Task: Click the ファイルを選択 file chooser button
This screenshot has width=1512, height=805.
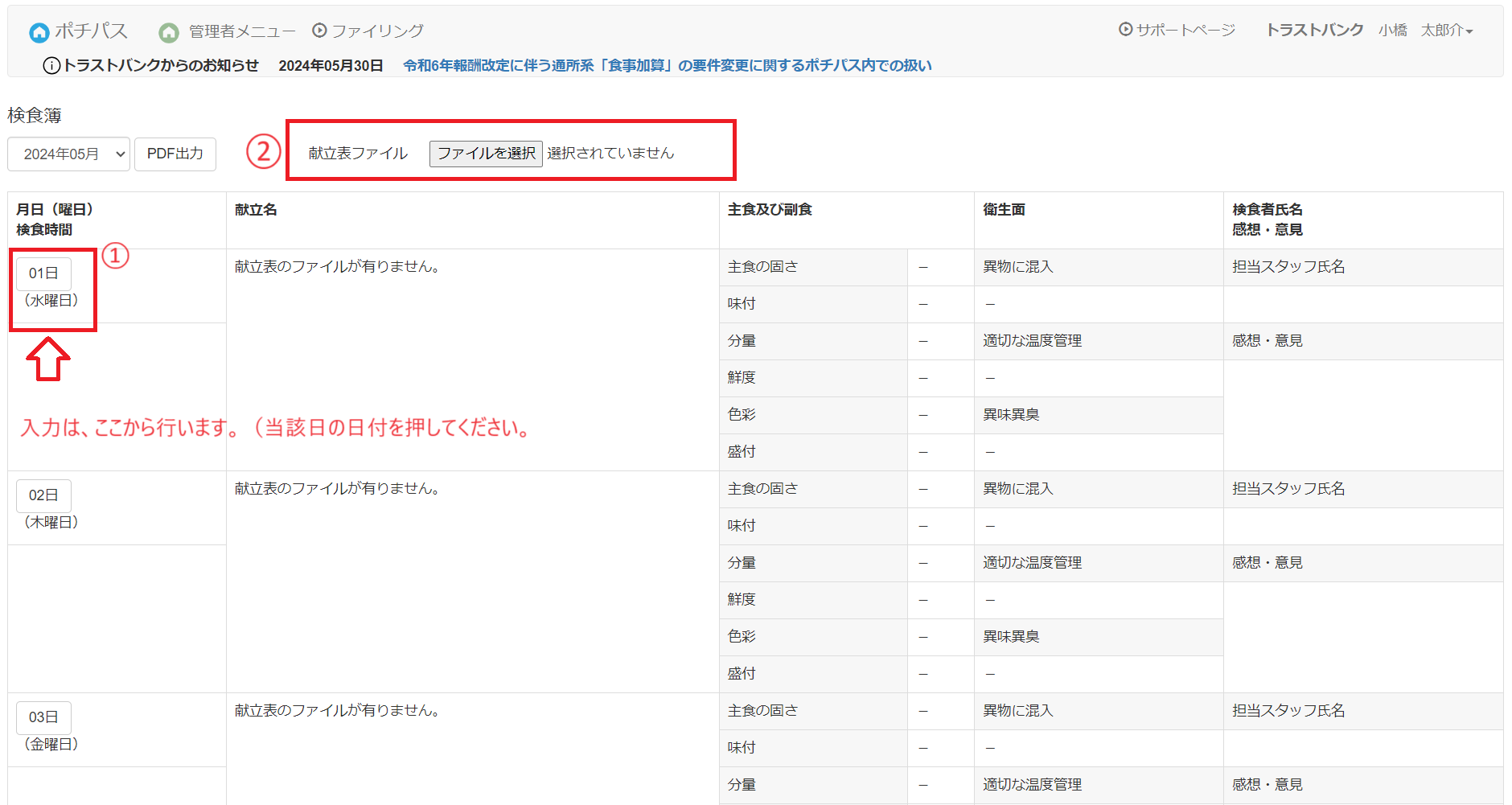Action: 486,154
